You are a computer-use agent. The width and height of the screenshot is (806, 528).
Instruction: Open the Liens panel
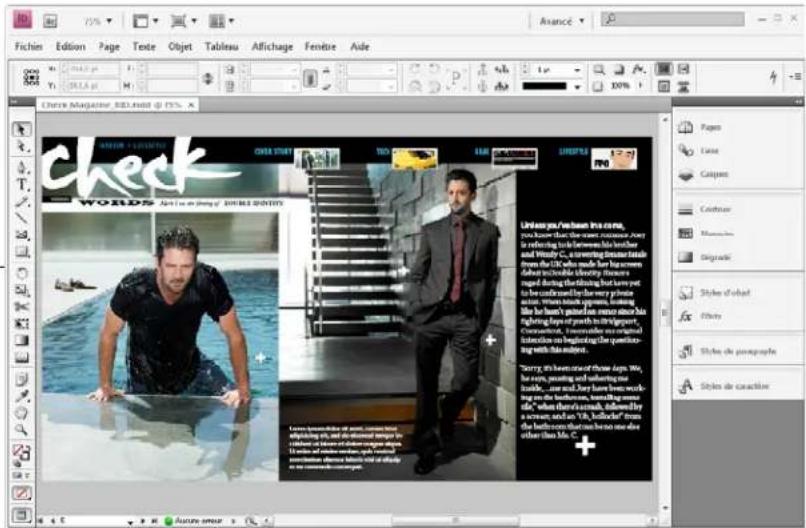pos(699,150)
